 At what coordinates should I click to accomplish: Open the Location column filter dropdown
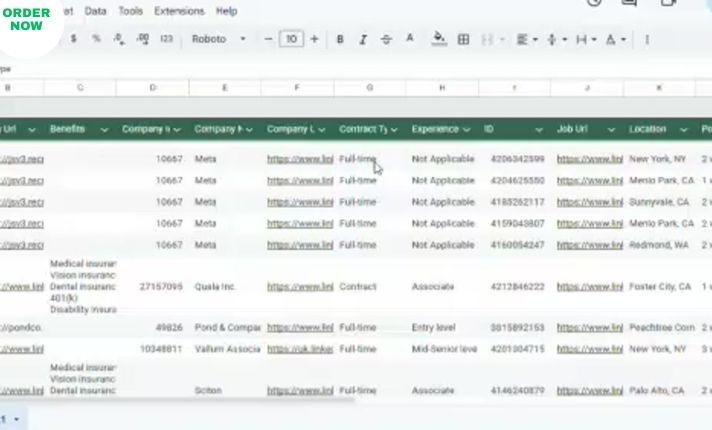pyautogui.click(x=683, y=130)
